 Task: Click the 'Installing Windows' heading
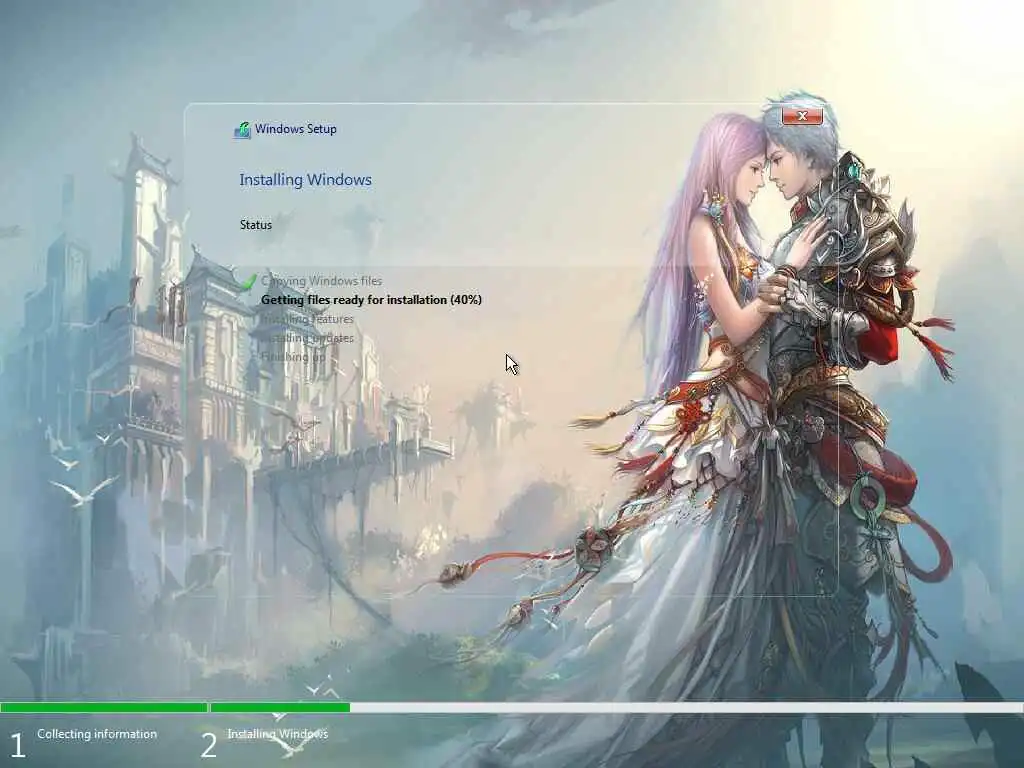click(x=306, y=180)
